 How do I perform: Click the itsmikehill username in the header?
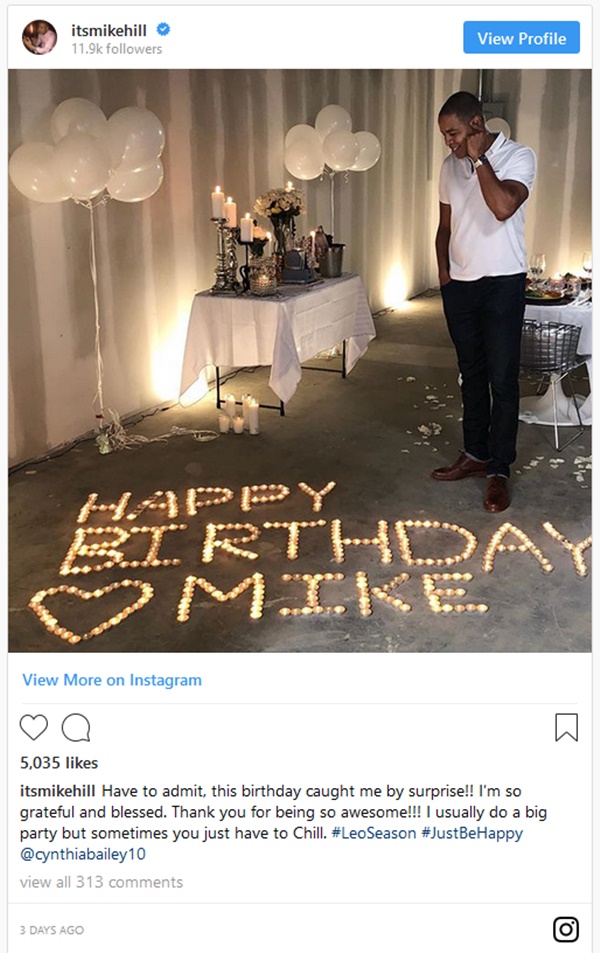click(110, 31)
